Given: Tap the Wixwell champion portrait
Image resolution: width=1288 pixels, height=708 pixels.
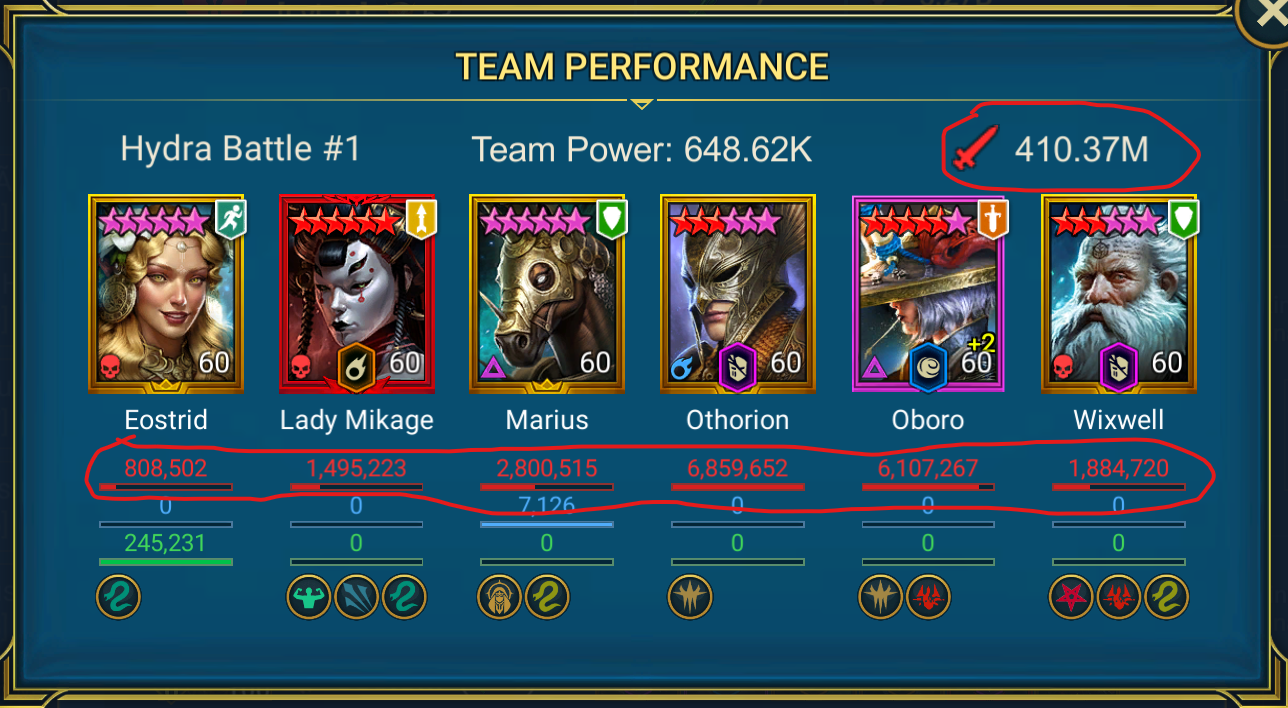Looking at the screenshot, I should (x=1119, y=294).
